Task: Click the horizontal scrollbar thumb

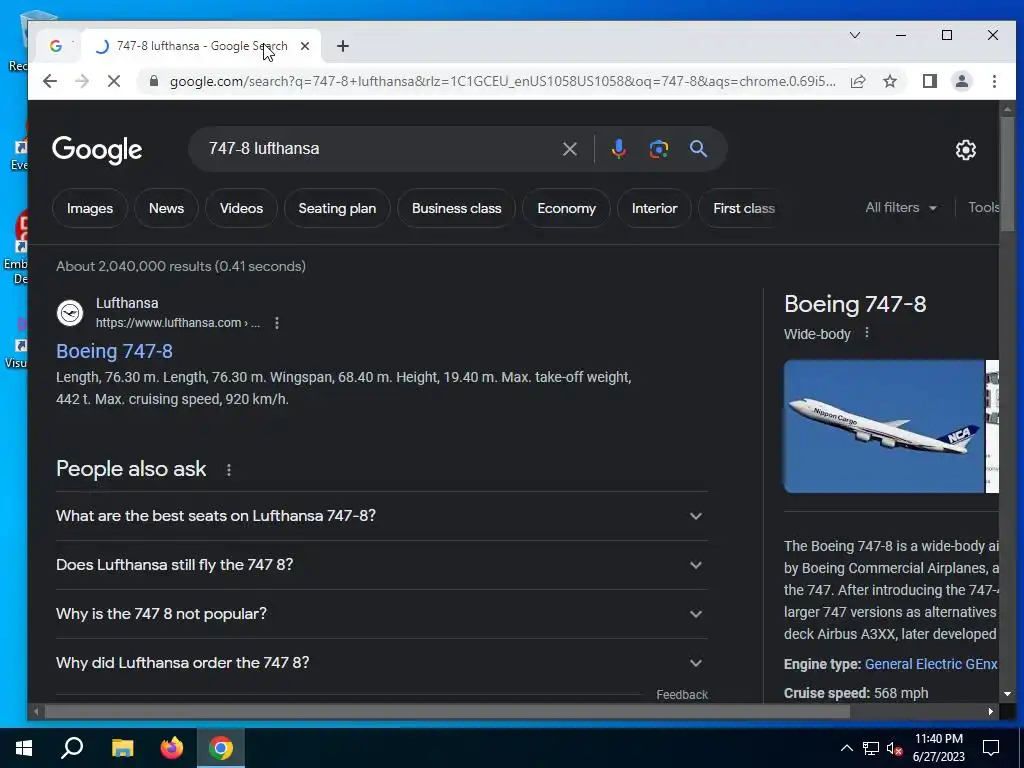Action: [447, 712]
